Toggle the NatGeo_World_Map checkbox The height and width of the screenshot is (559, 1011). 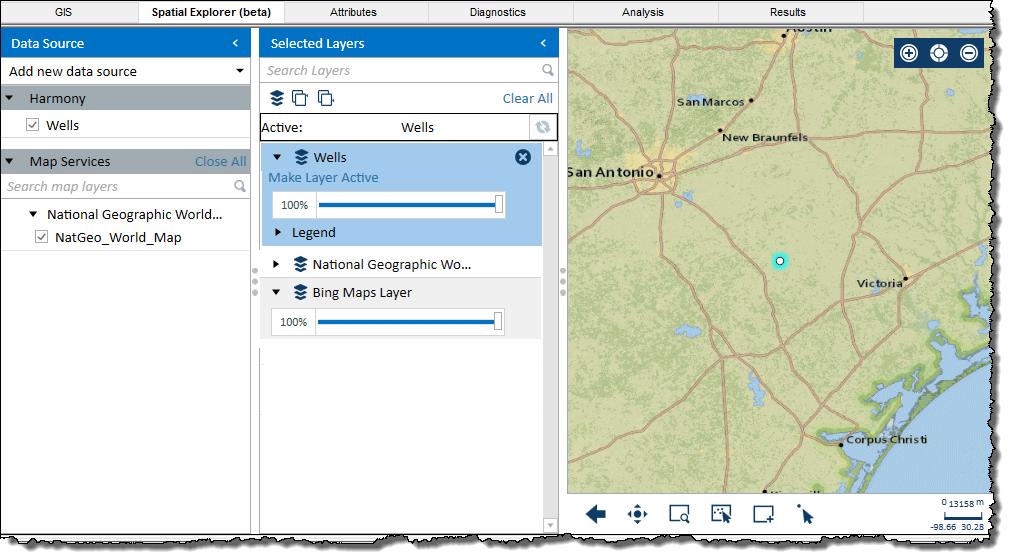[41, 238]
